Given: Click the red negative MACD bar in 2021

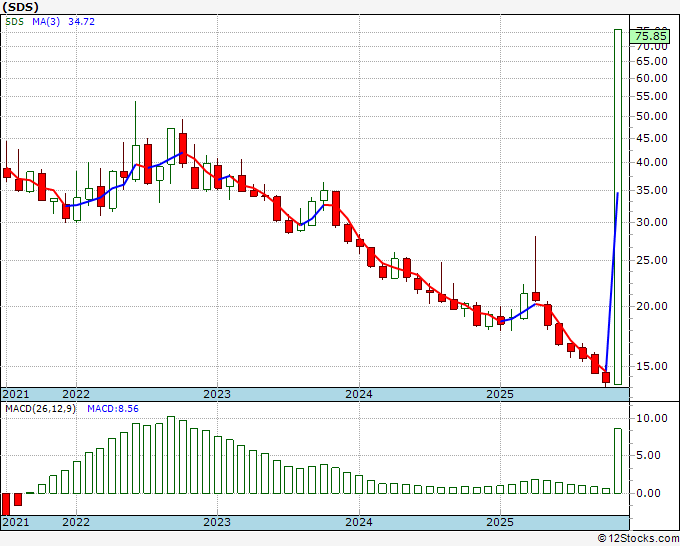Looking at the screenshot, I should click(x=6, y=503).
